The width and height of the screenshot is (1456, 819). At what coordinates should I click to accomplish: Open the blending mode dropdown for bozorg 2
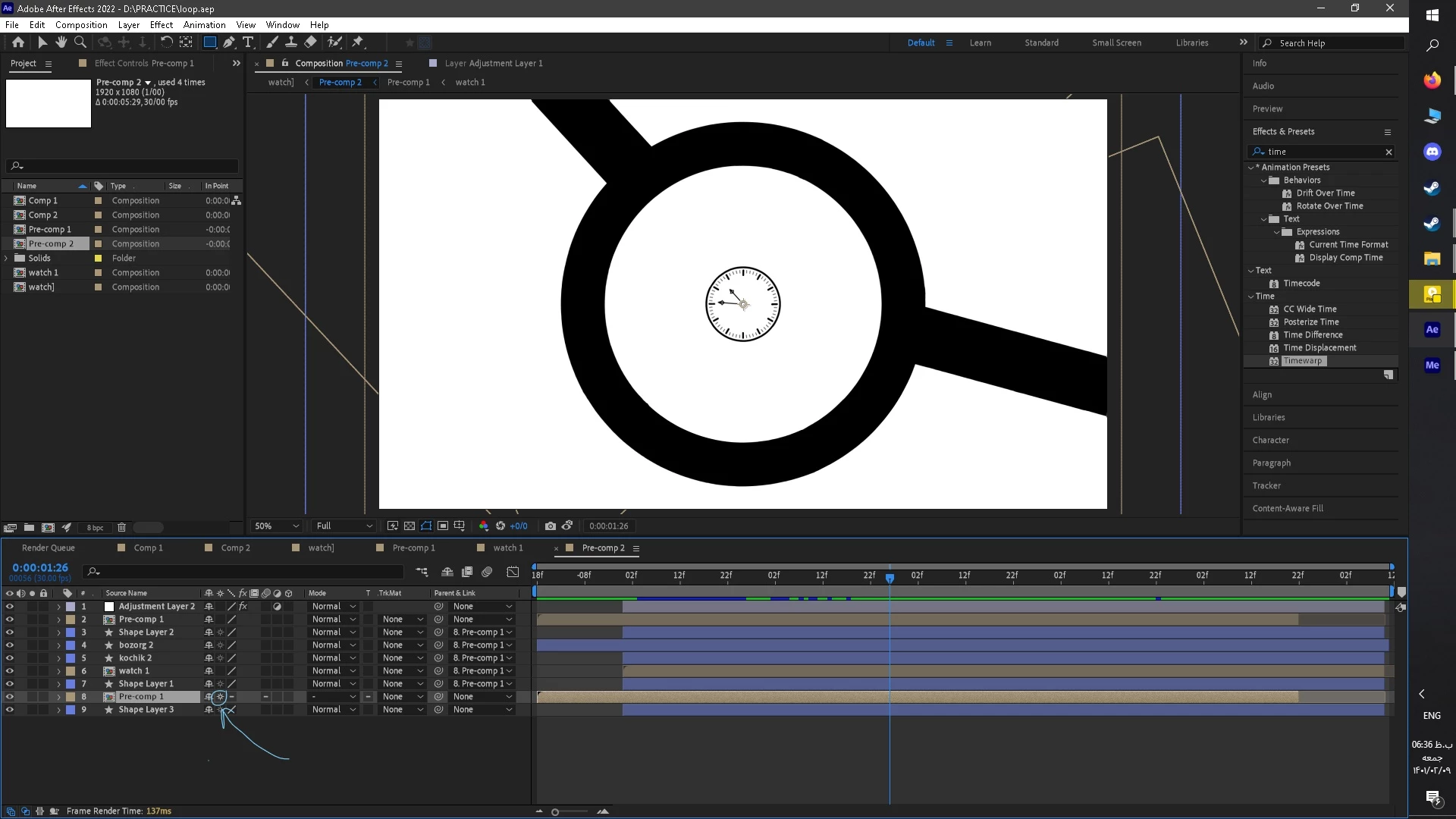coord(333,645)
